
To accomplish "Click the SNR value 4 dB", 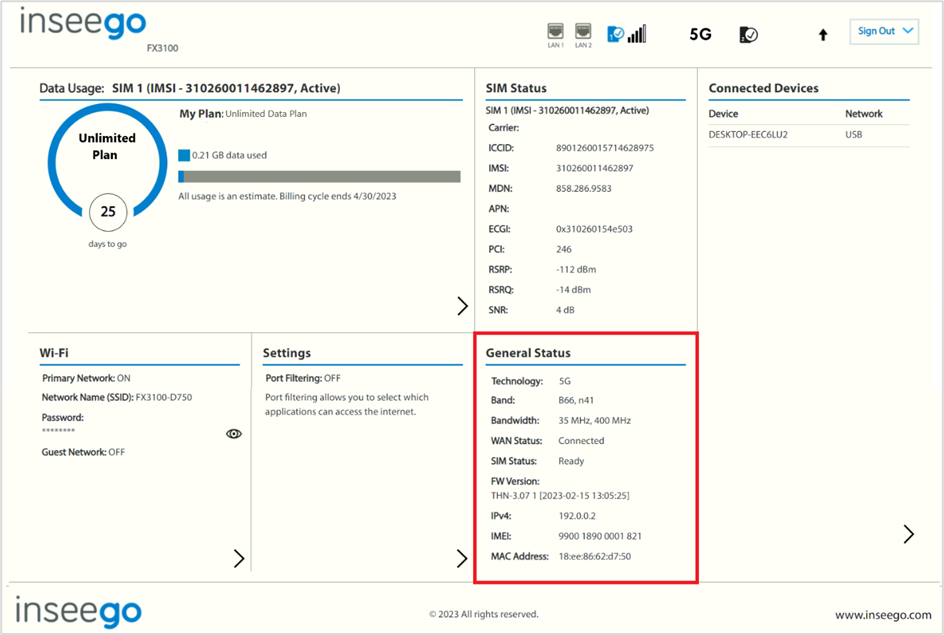I will point(565,310).
